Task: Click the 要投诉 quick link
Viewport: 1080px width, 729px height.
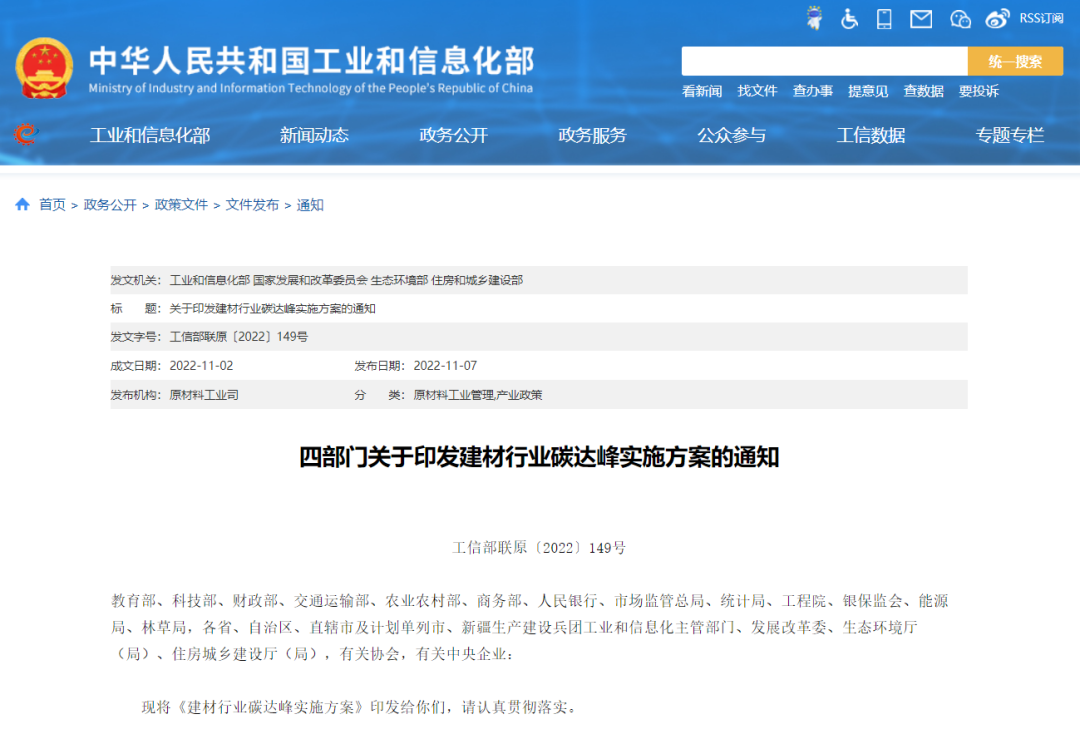Action: point(978,91)
